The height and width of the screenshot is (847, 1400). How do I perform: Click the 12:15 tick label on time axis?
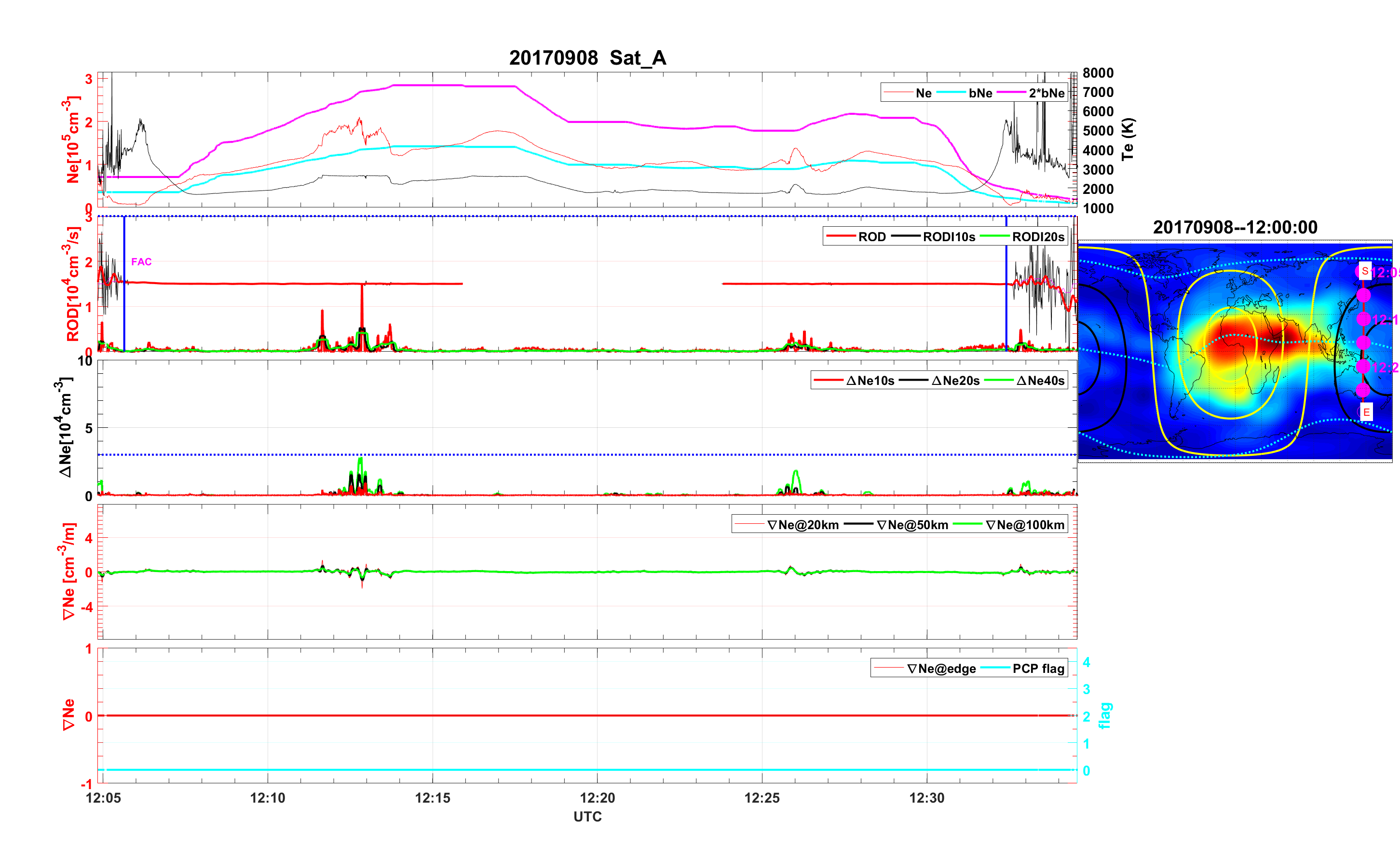click(433, 797)
